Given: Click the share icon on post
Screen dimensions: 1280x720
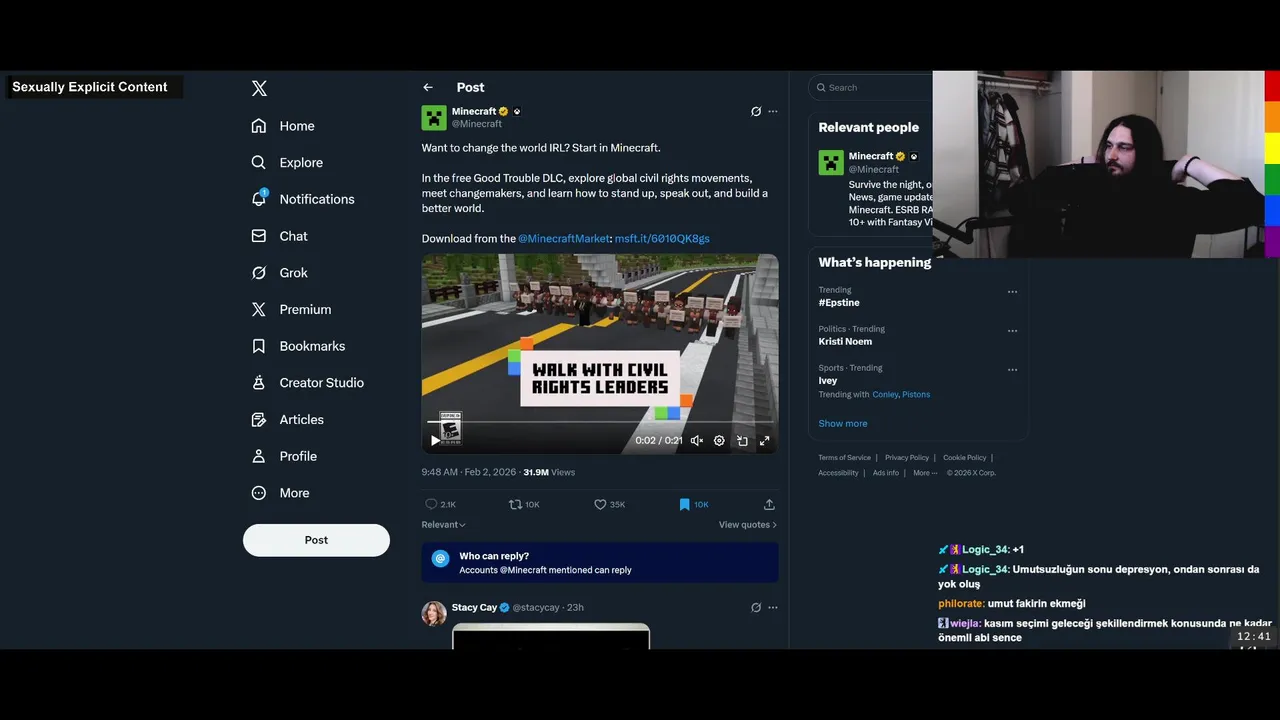Looking at the screenshot, I should pos(769,505).
